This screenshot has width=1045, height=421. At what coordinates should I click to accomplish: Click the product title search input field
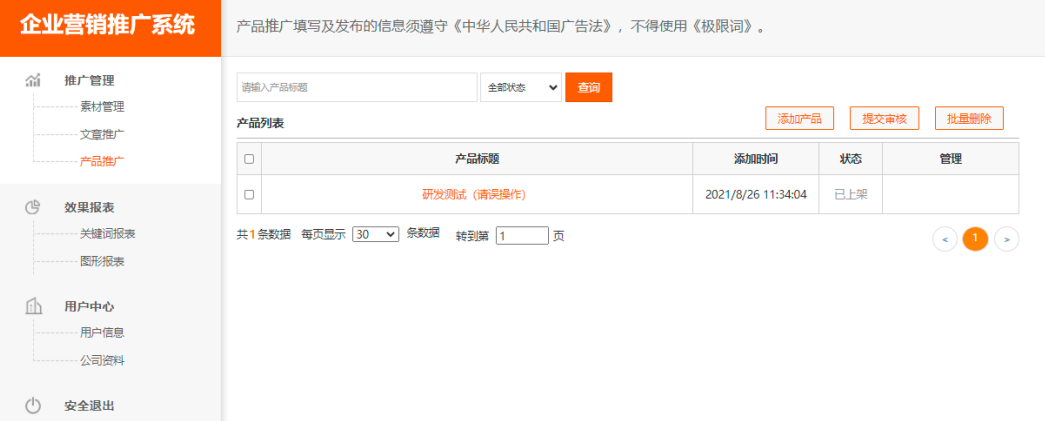click(x=356, y=88)
